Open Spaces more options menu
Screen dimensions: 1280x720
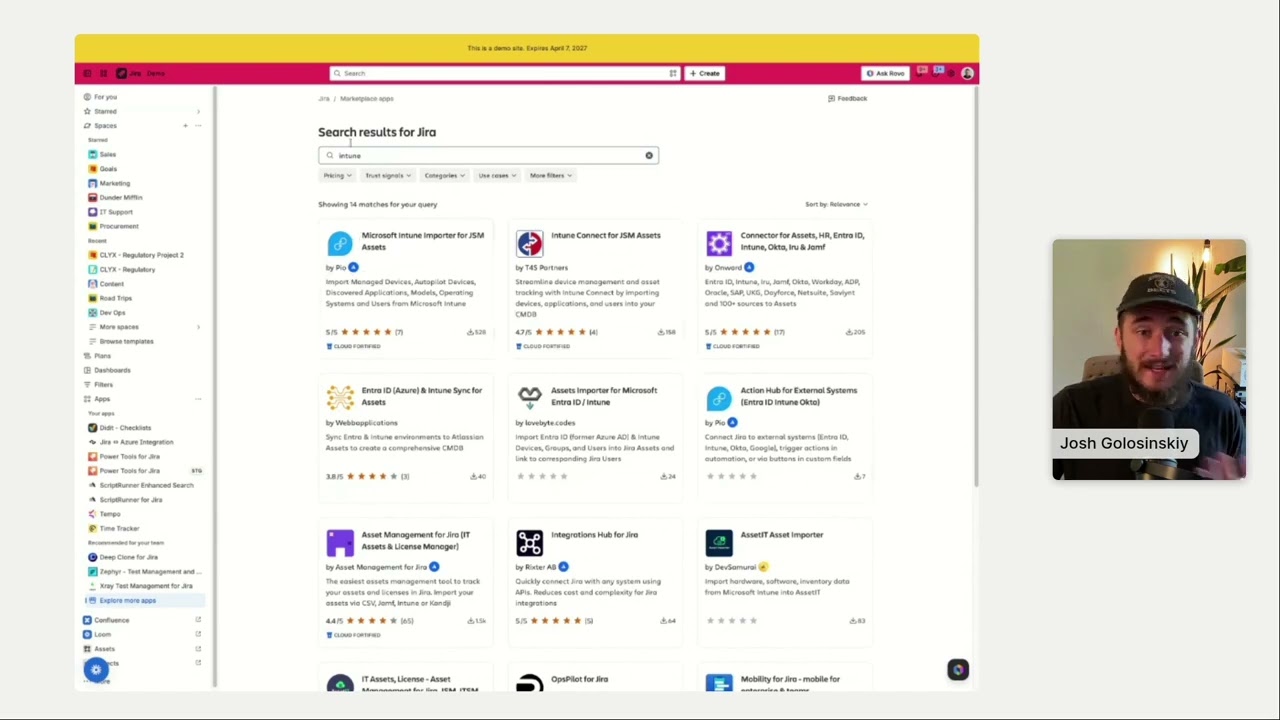click(198, 126)
